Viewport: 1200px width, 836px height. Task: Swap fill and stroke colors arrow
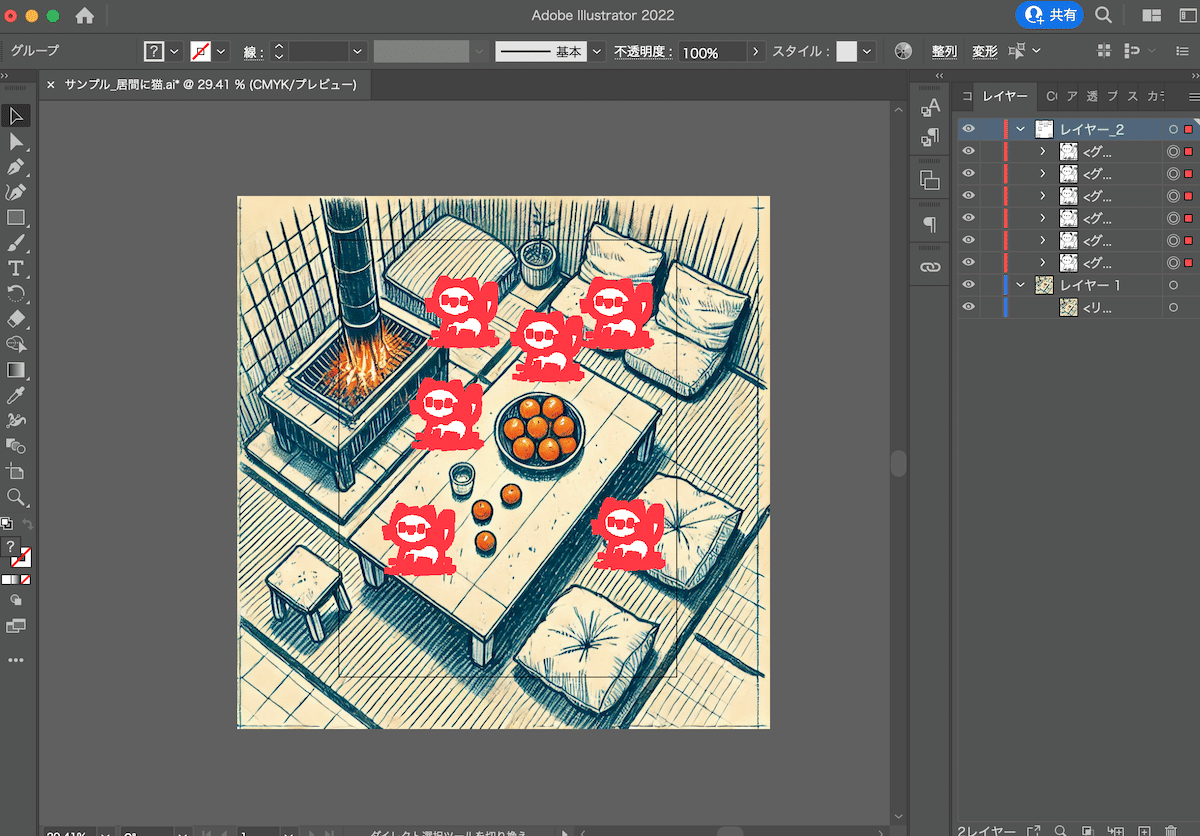[x=27, y=524]
